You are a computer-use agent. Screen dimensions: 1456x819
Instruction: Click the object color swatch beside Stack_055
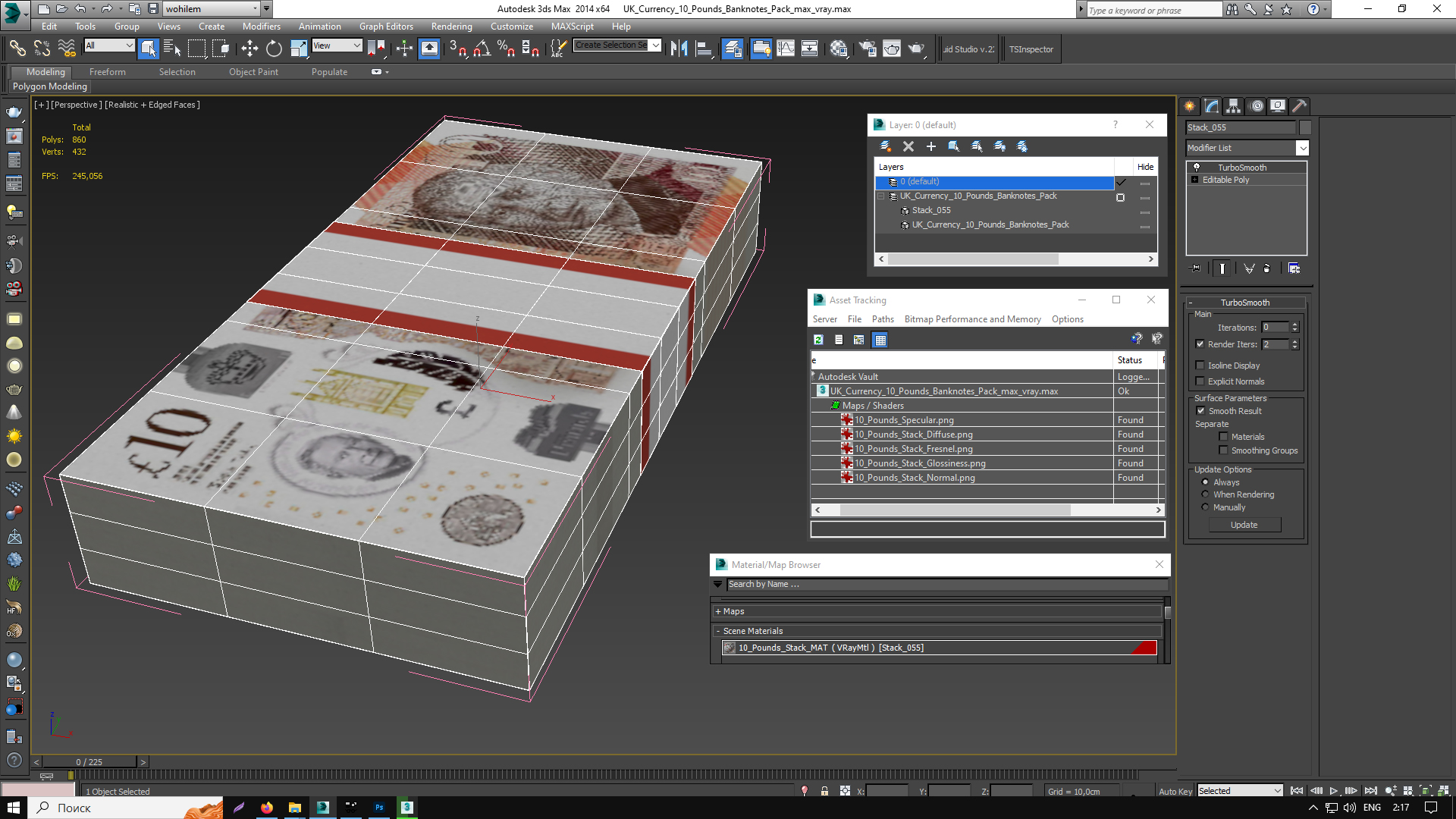tap(1305, 127)
